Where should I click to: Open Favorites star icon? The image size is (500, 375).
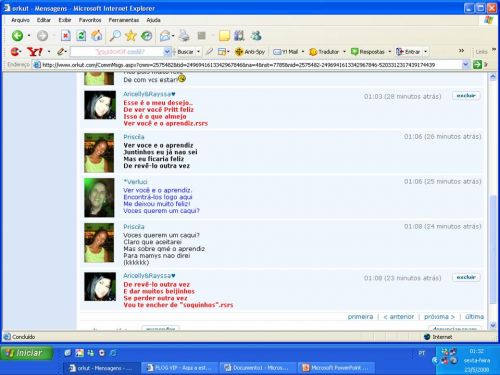[x=131, y=35]
